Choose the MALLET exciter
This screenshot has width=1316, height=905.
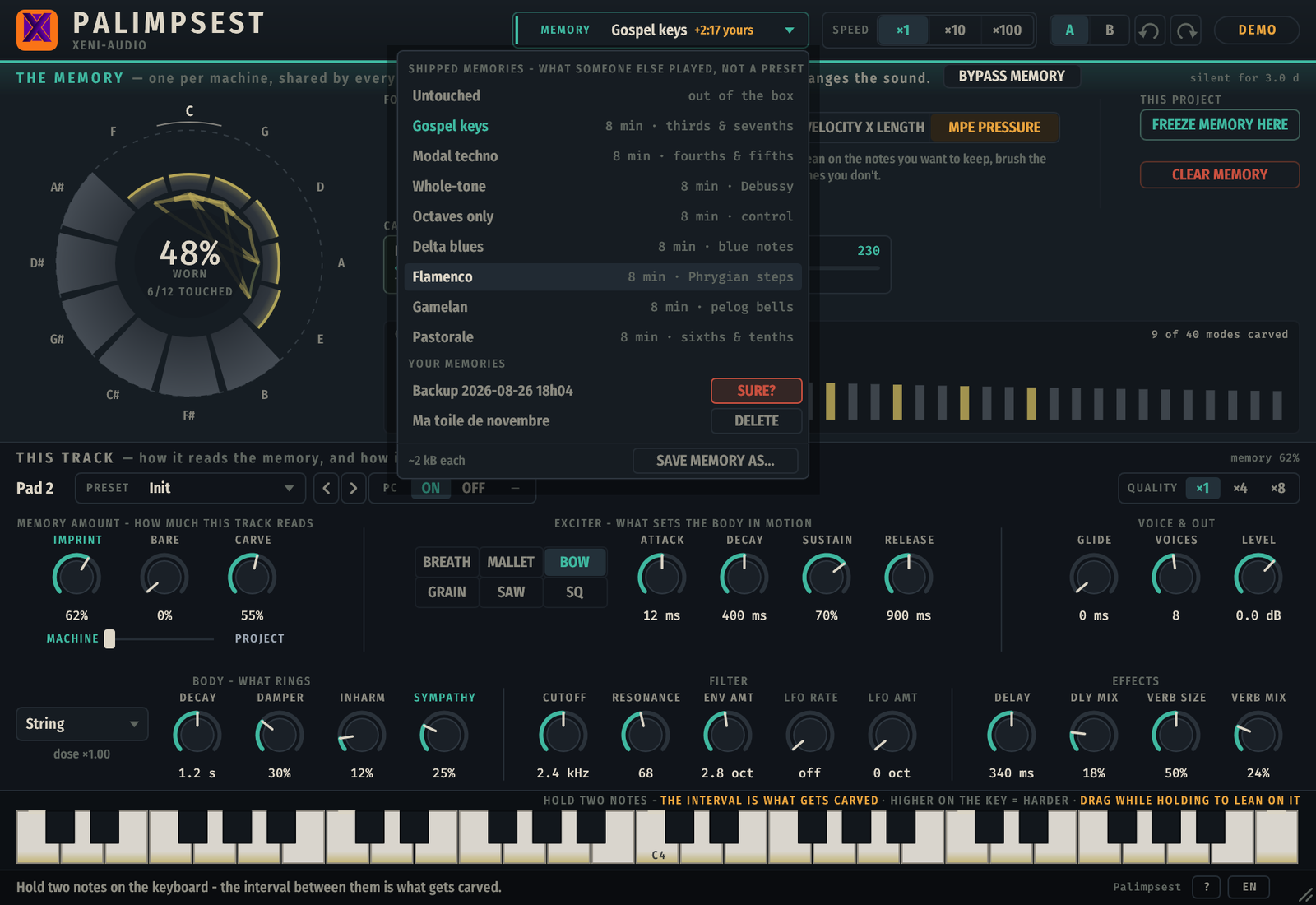511,562
